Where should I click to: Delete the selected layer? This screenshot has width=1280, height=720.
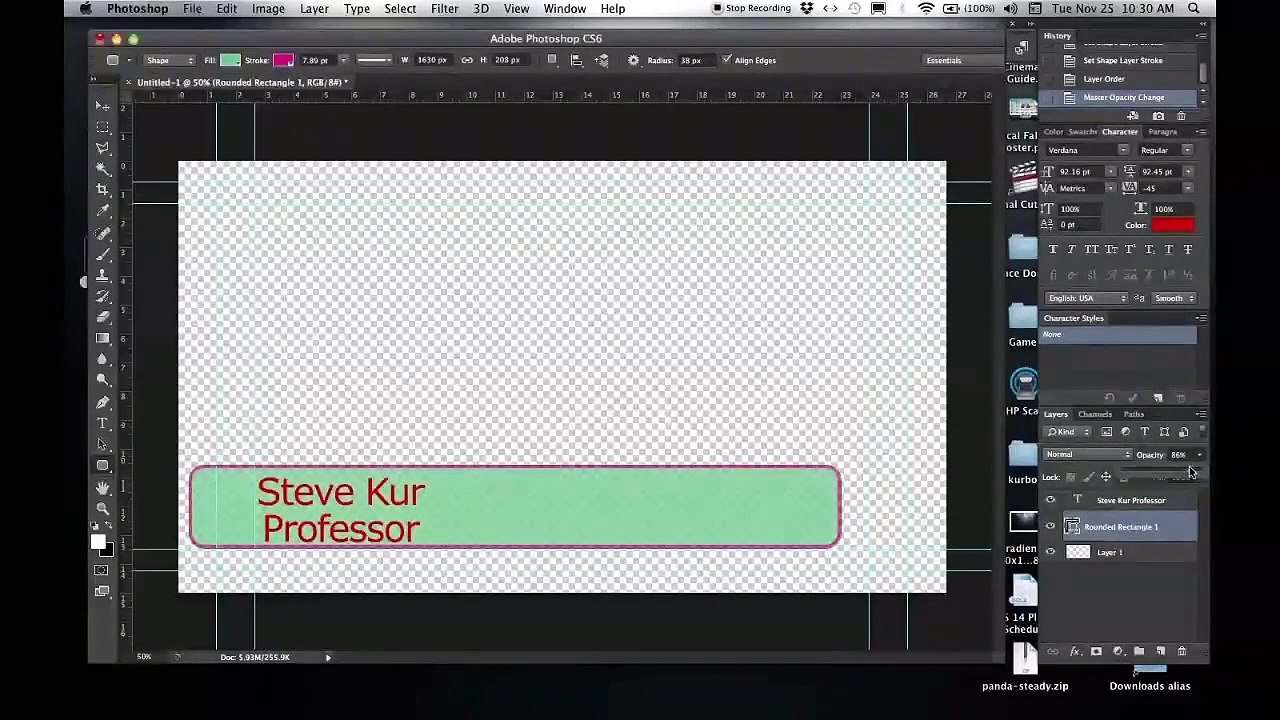tap(1182, 652)
